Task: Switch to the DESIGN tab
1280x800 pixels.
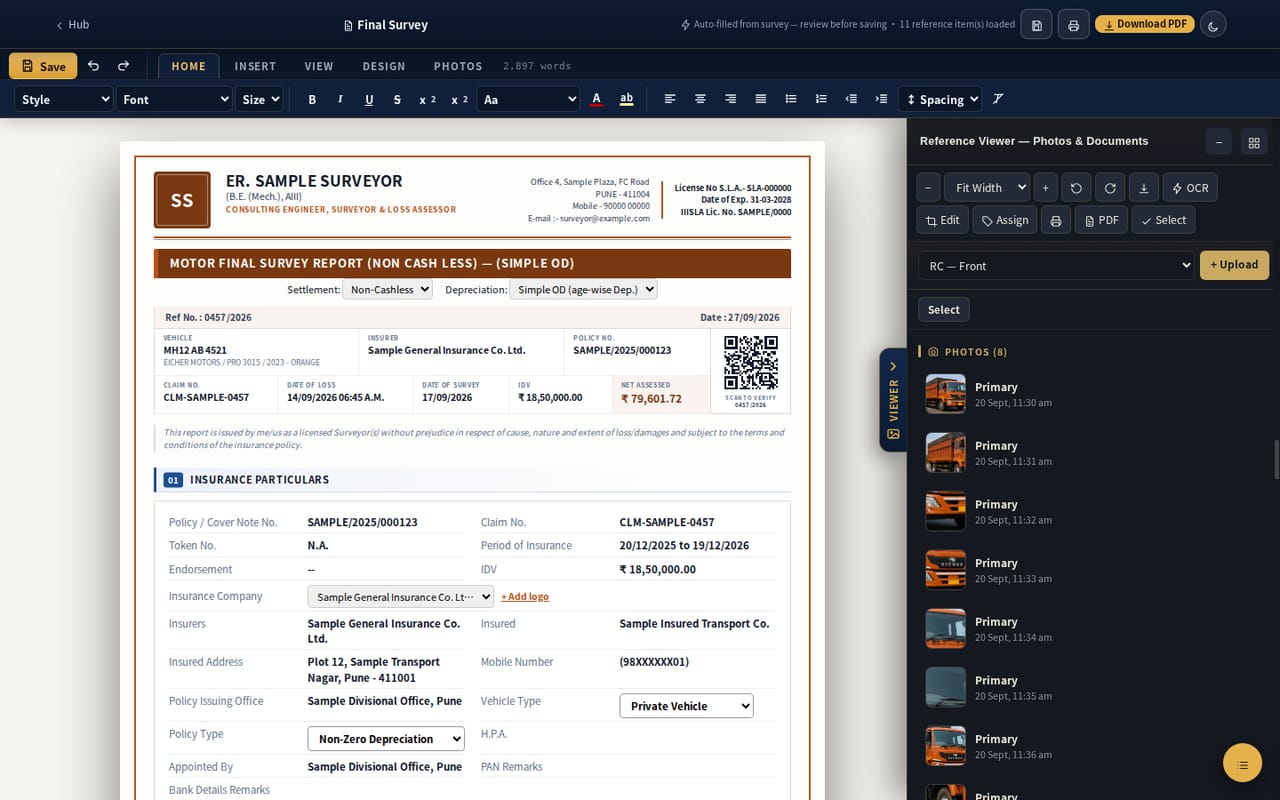Action: (384, 66)
